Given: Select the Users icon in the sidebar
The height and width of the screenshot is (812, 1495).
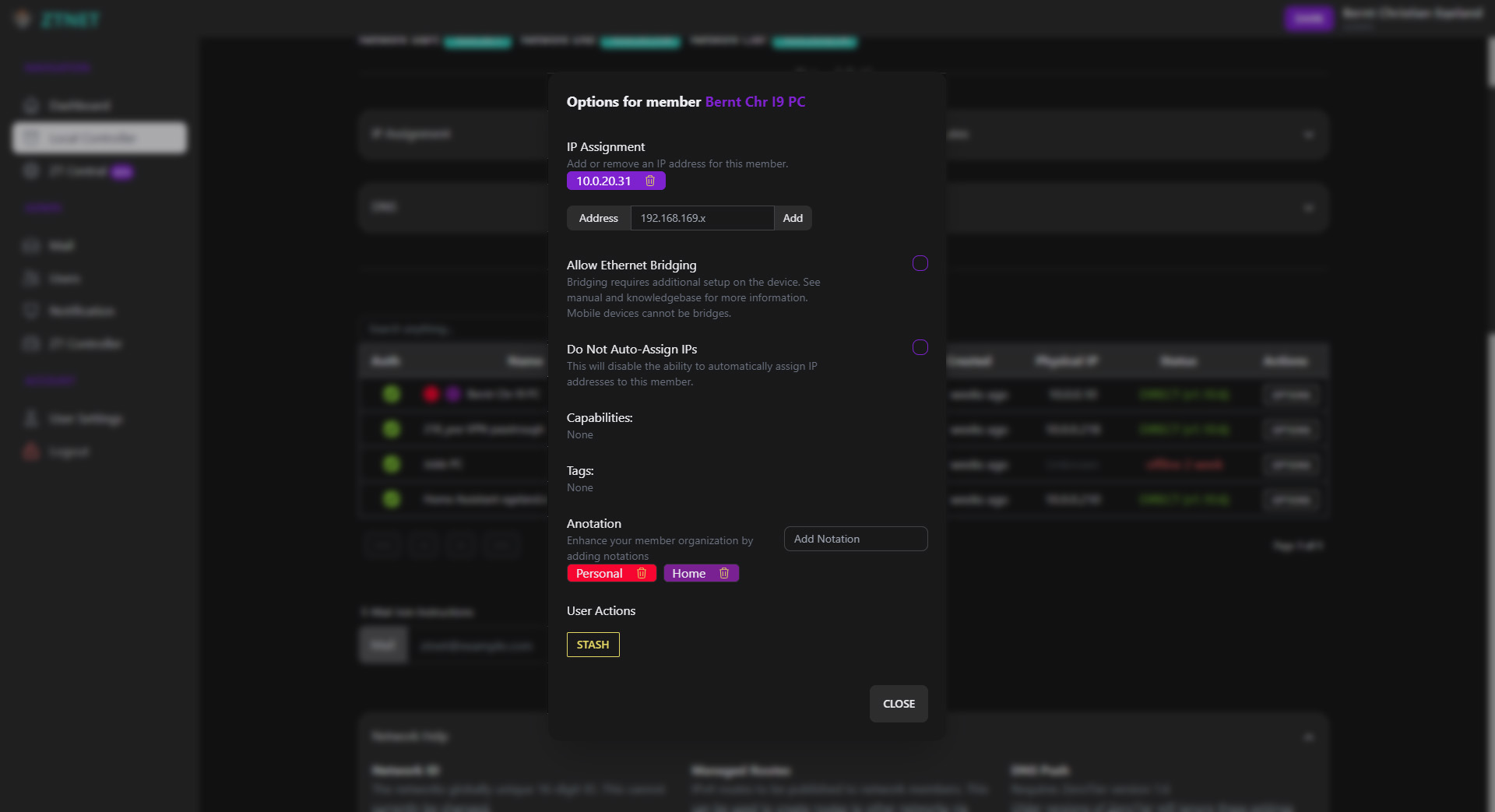Looking at the screenshot, I should click(x=30, y=278).
